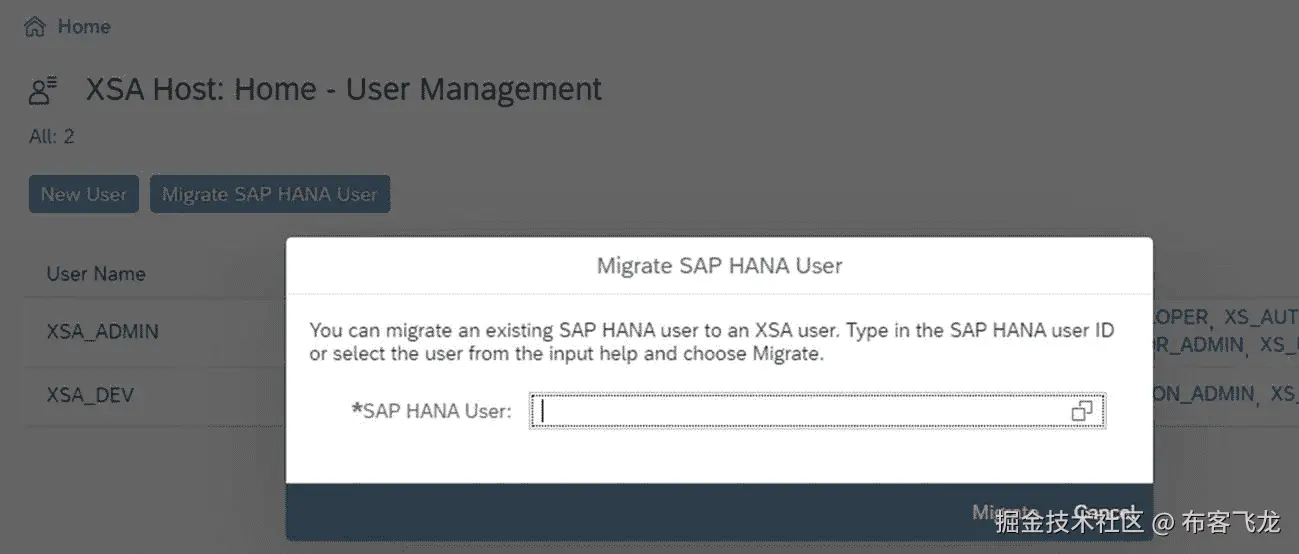Click the Migrate SAP HANA User dialog title

719,266
